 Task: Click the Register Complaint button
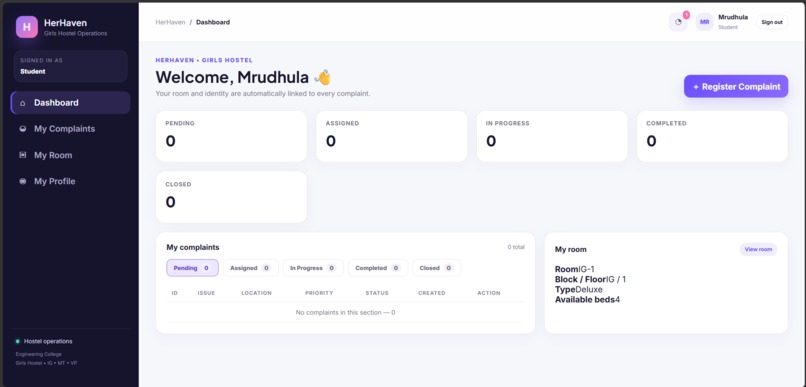click(x=736, y=86)
